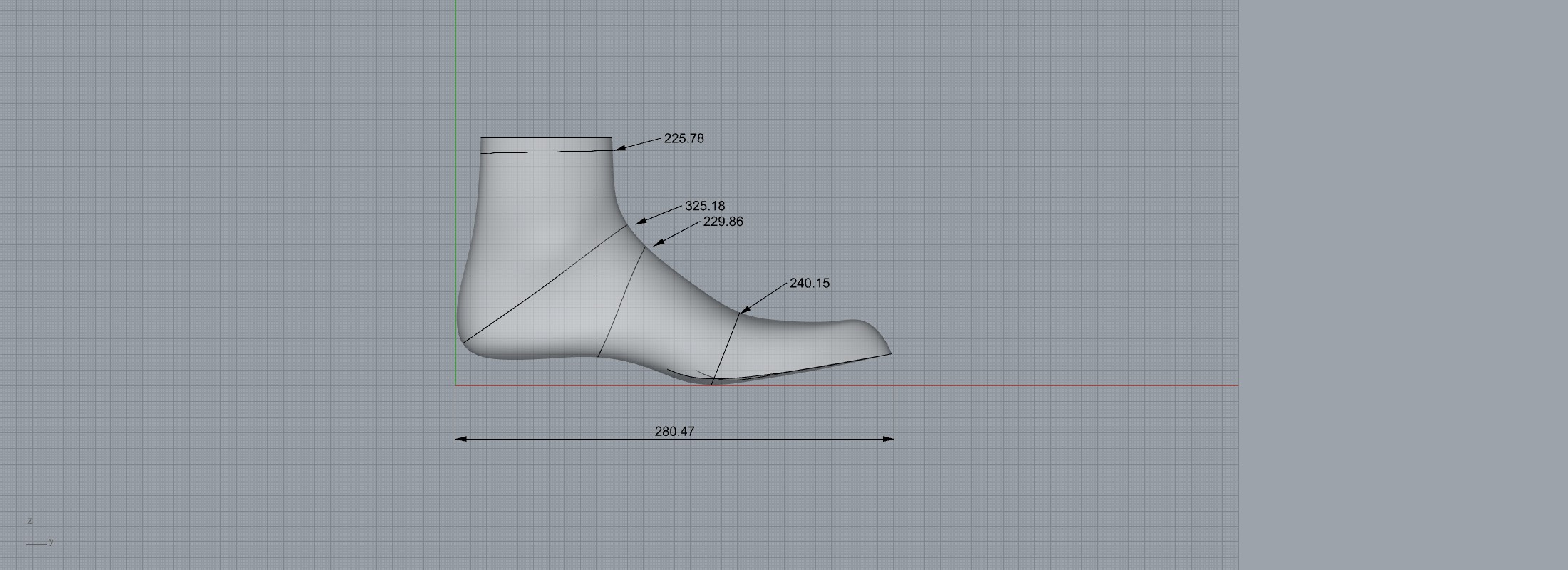Click the flat top edge of the last

click(545, 137)
